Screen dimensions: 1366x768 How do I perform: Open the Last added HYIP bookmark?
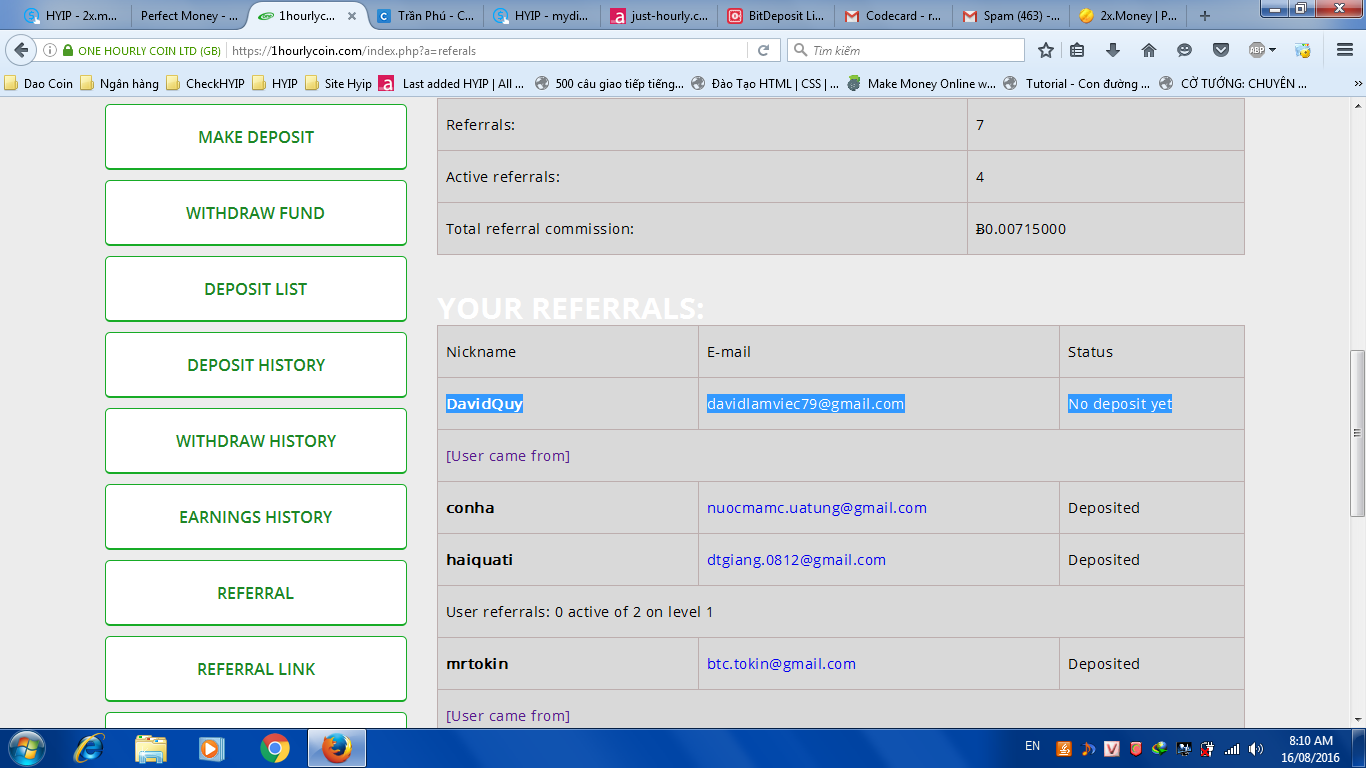coord(452,84)
